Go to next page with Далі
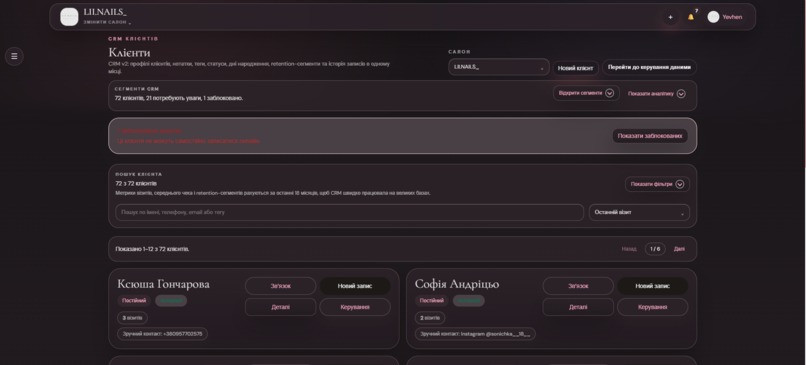806x365 pixels. coord(679,249)
